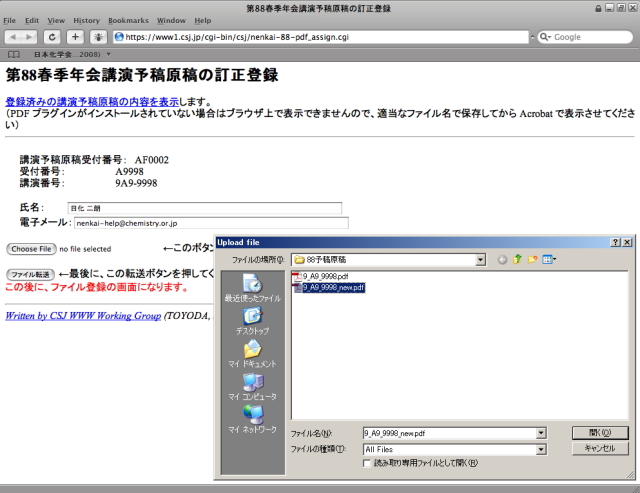Click the Open (開く) button in dialog
The image size is (640, 493).
pyautogui.click(x=599, y=433)
